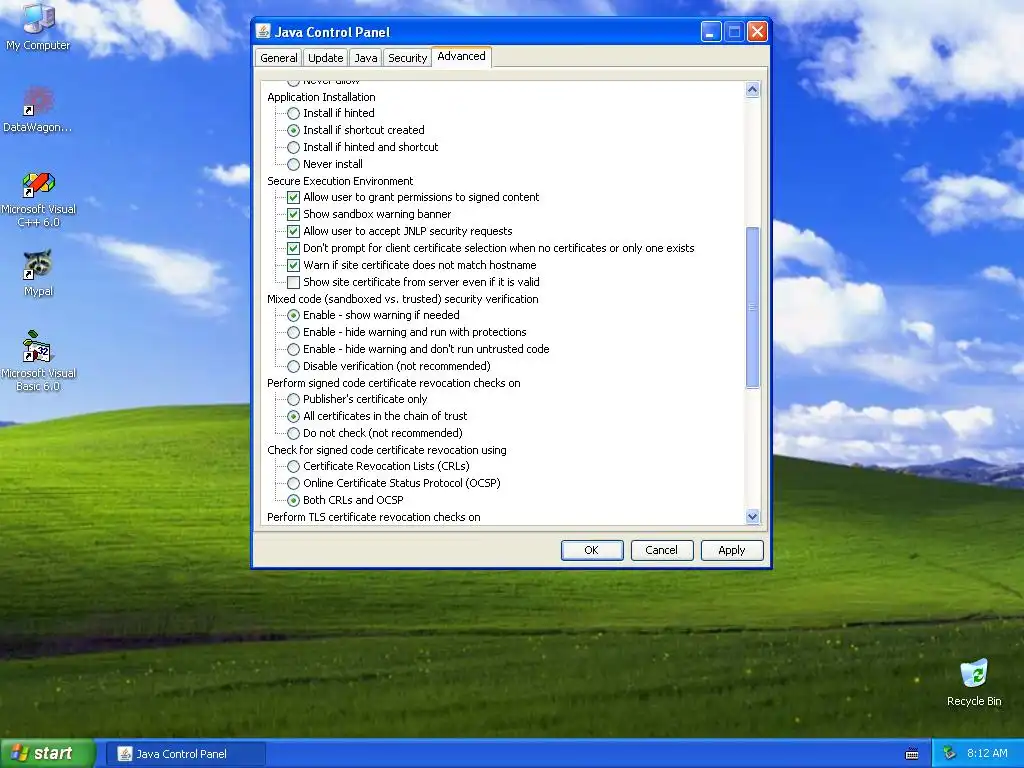Click the scrollbar down arrow
Screen dimensions: 1024x768
point(752,517)
